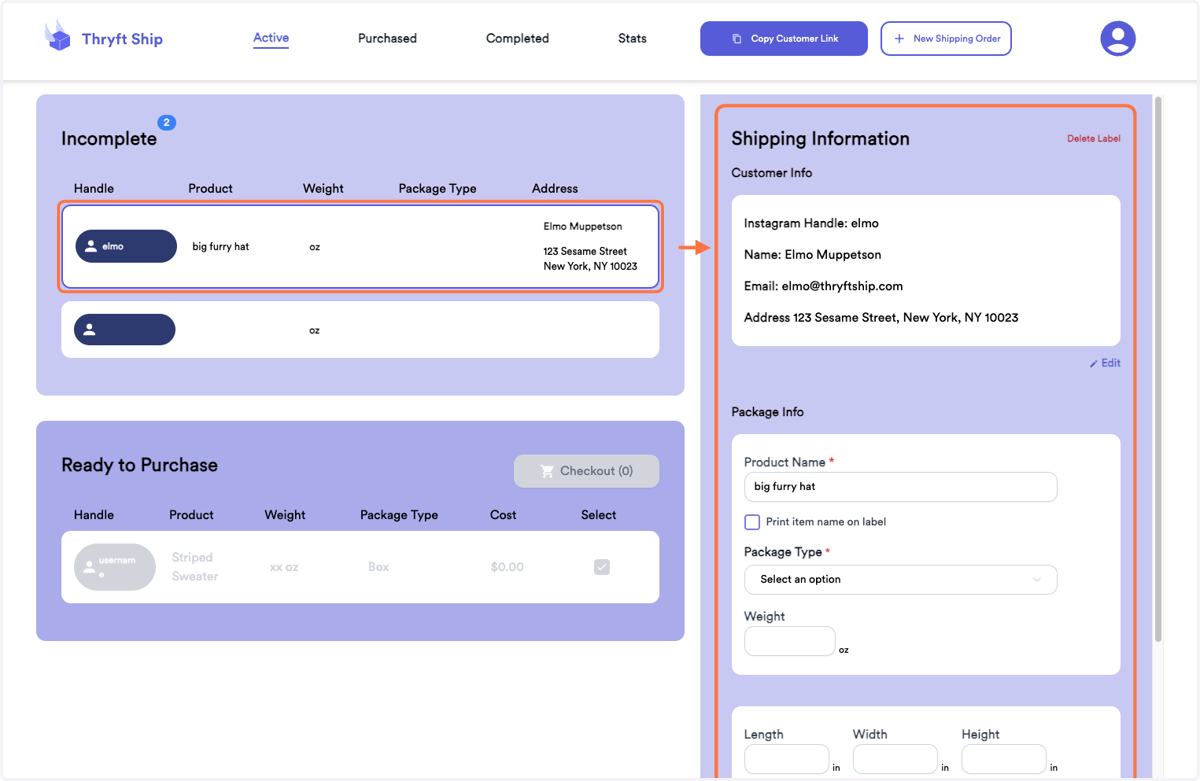Click the Thryft Ship logo icon

(x=58, y=36)
